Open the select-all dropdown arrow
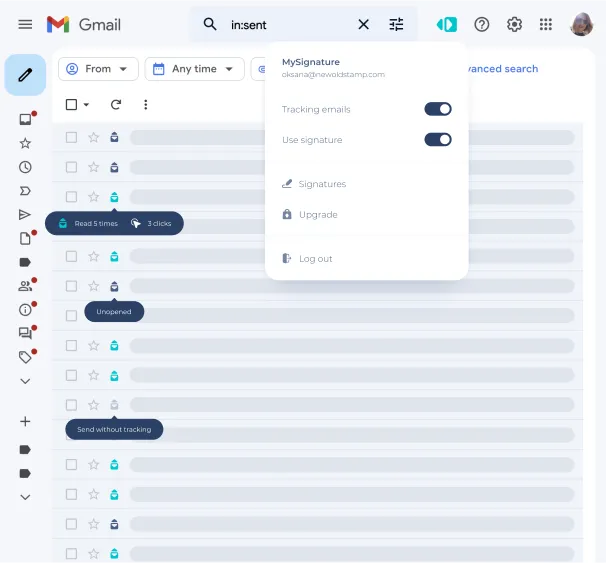606x563 pixels. (87, 105)
